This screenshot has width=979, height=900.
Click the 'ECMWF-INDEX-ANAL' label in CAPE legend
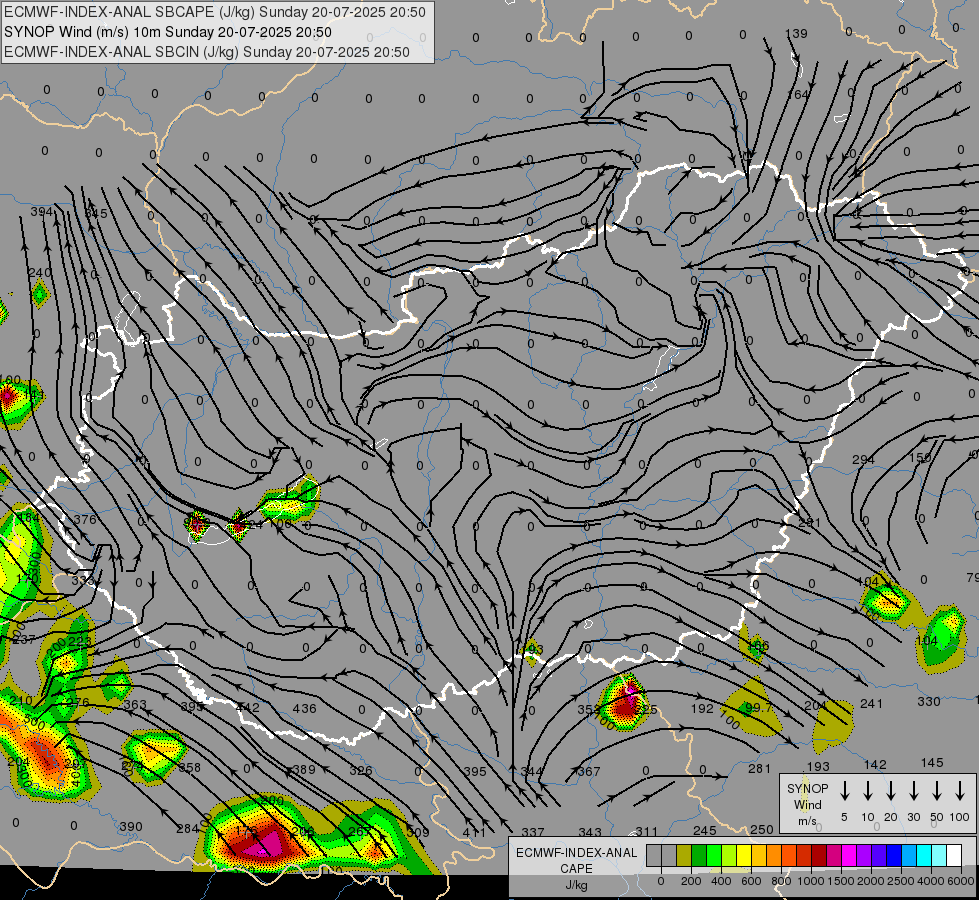pyautogui.click(x=576, y=853)
